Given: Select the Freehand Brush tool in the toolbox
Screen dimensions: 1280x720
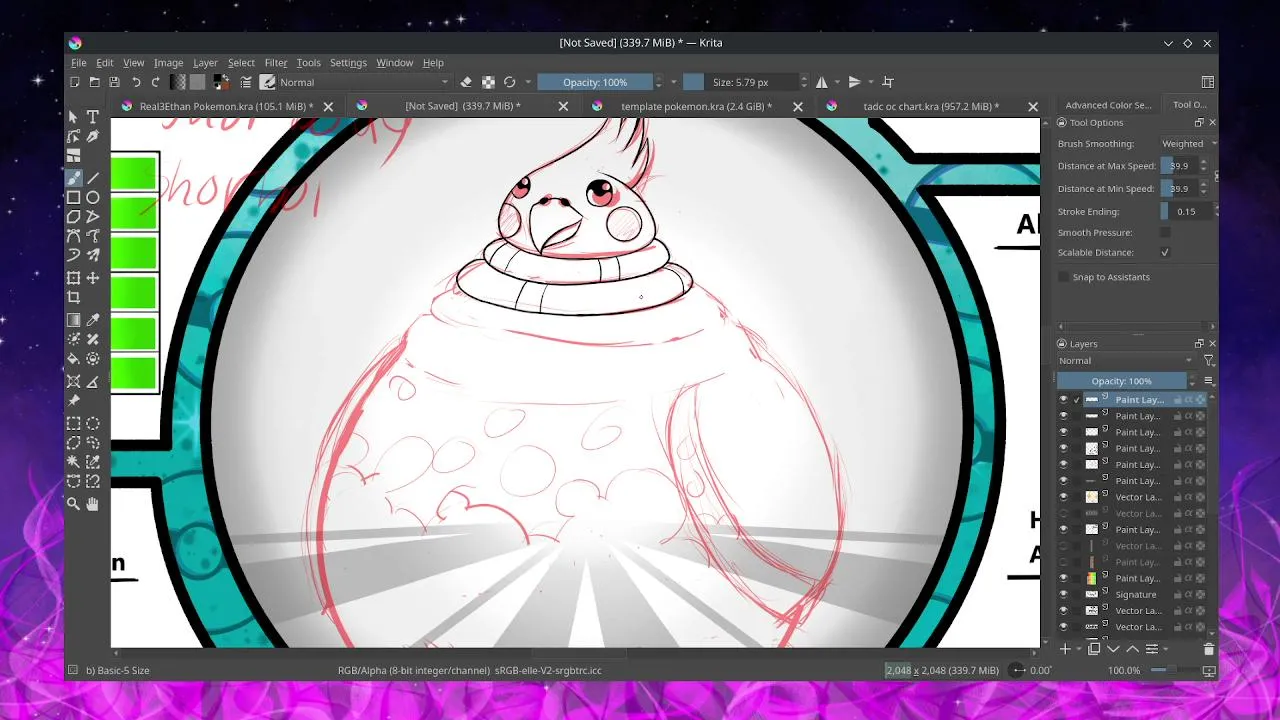Looking at the screenshot, I should 73,178.
